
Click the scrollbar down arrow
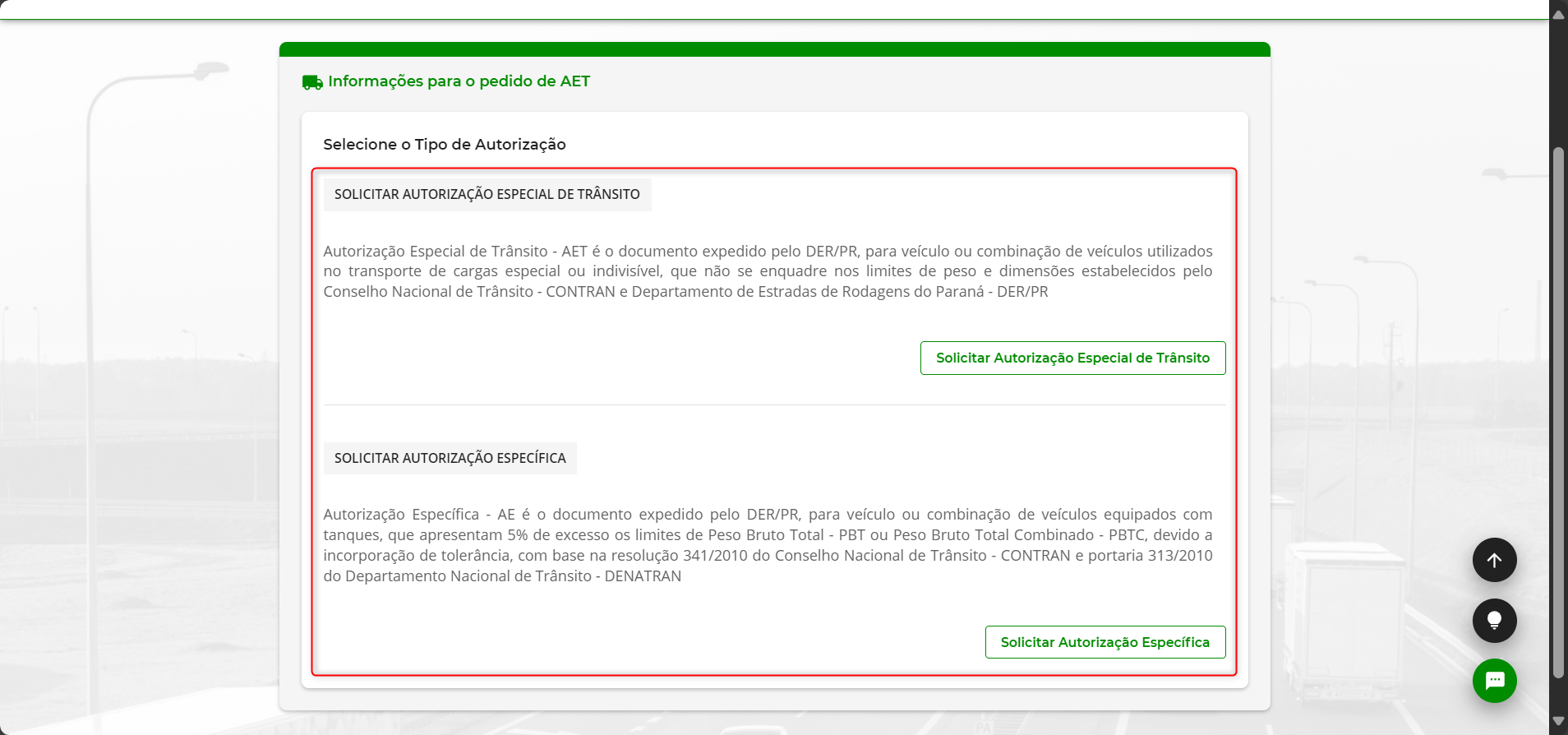click(1558, 721)
